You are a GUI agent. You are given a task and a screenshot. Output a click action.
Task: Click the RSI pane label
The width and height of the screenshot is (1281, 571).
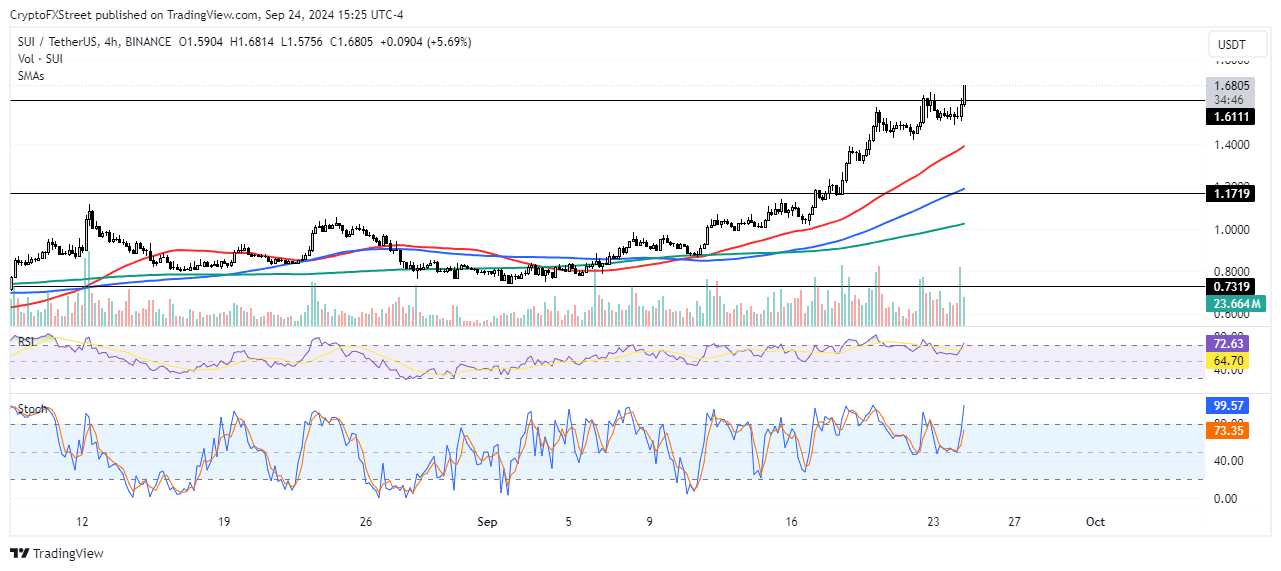click(x=27, y=342)
